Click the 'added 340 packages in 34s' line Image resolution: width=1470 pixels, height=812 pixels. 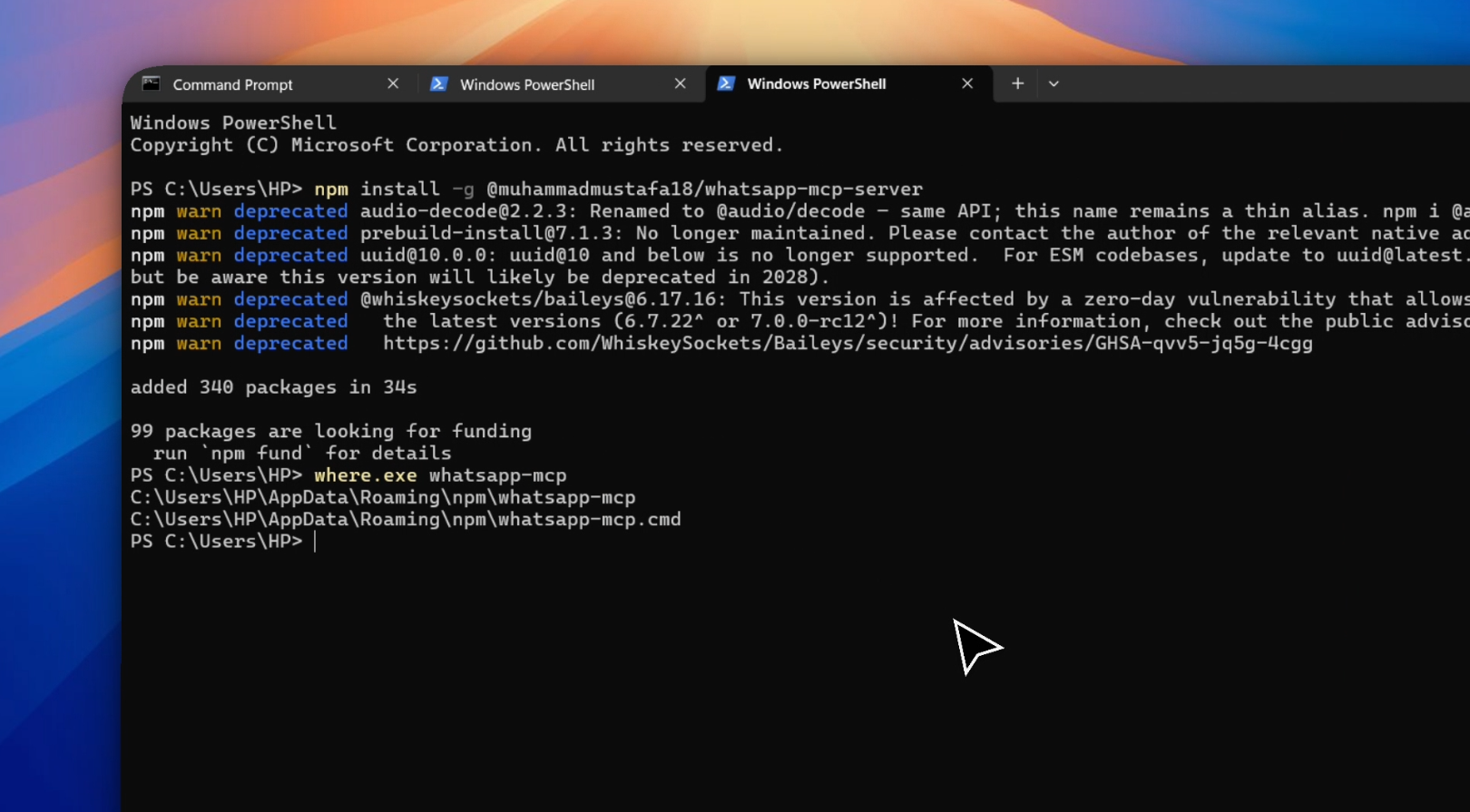point(273,387)
